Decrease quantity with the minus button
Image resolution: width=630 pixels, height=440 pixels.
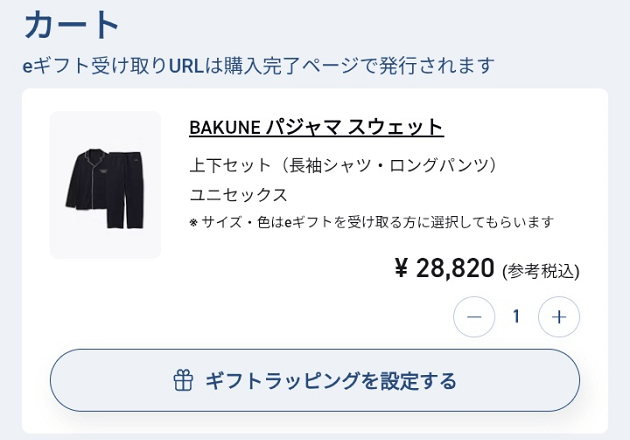click(474, 317)
